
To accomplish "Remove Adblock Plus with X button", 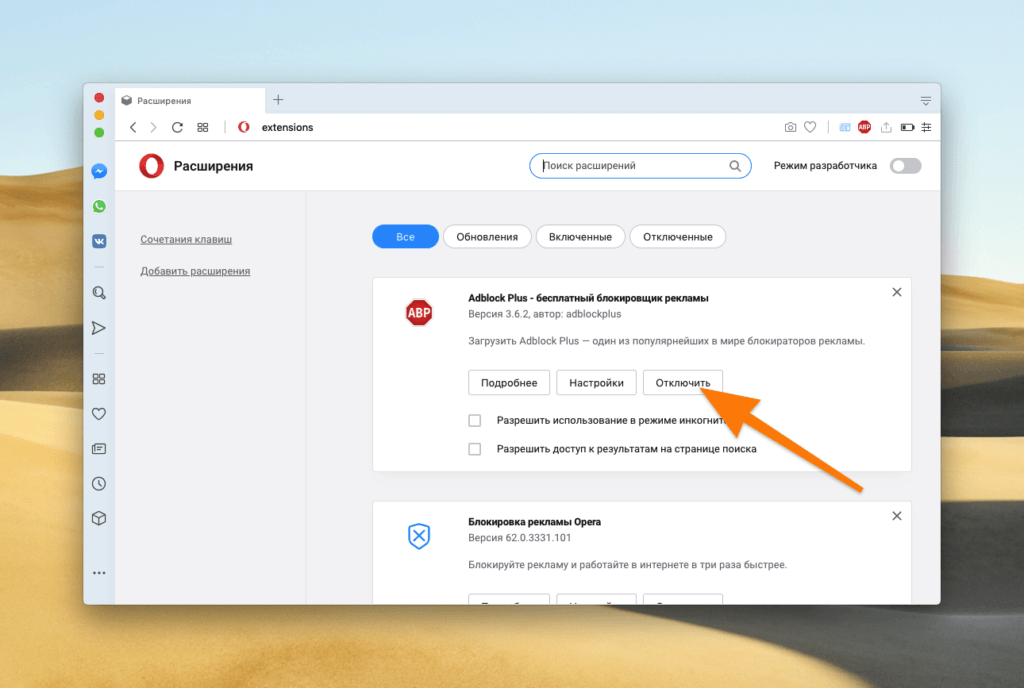I will click(897, 292).
